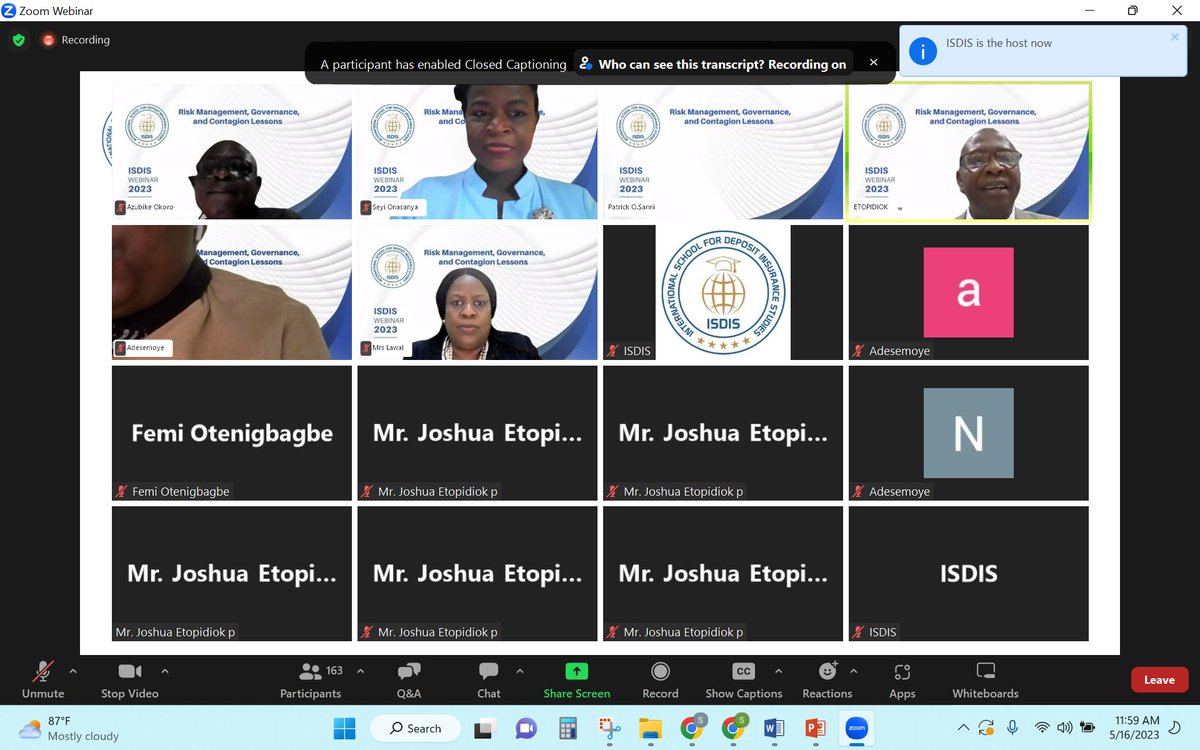
Task: Open PowerPoint from taskbar
Action: tap(815, 728)
